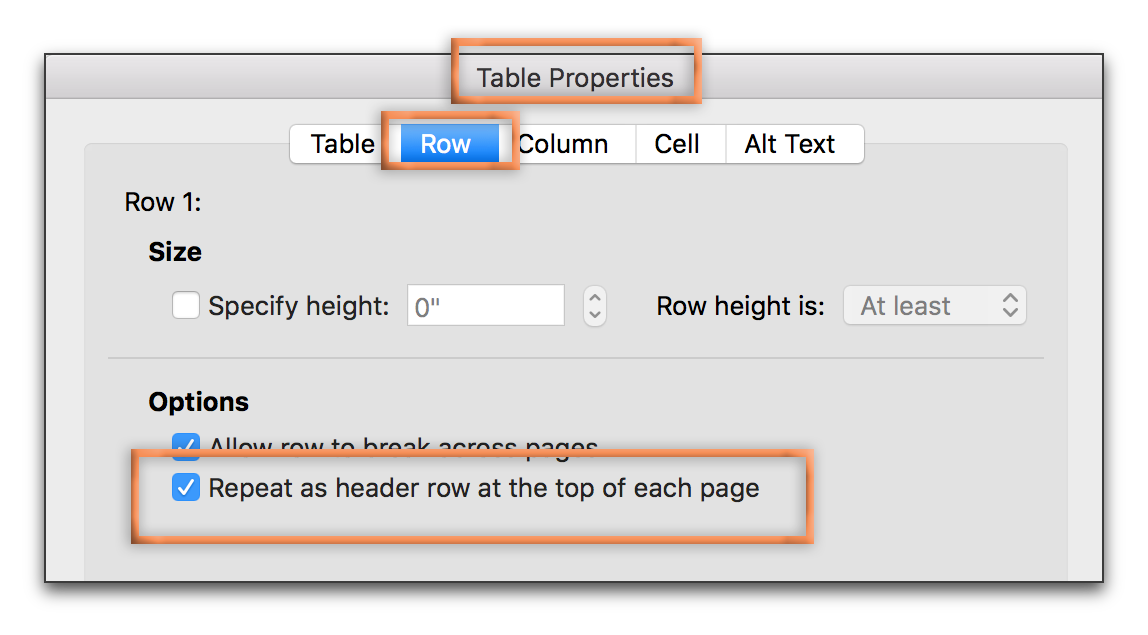Enable the Specify height checkbox
This screenshot has width=1148, height=635.
click(186, 306)
